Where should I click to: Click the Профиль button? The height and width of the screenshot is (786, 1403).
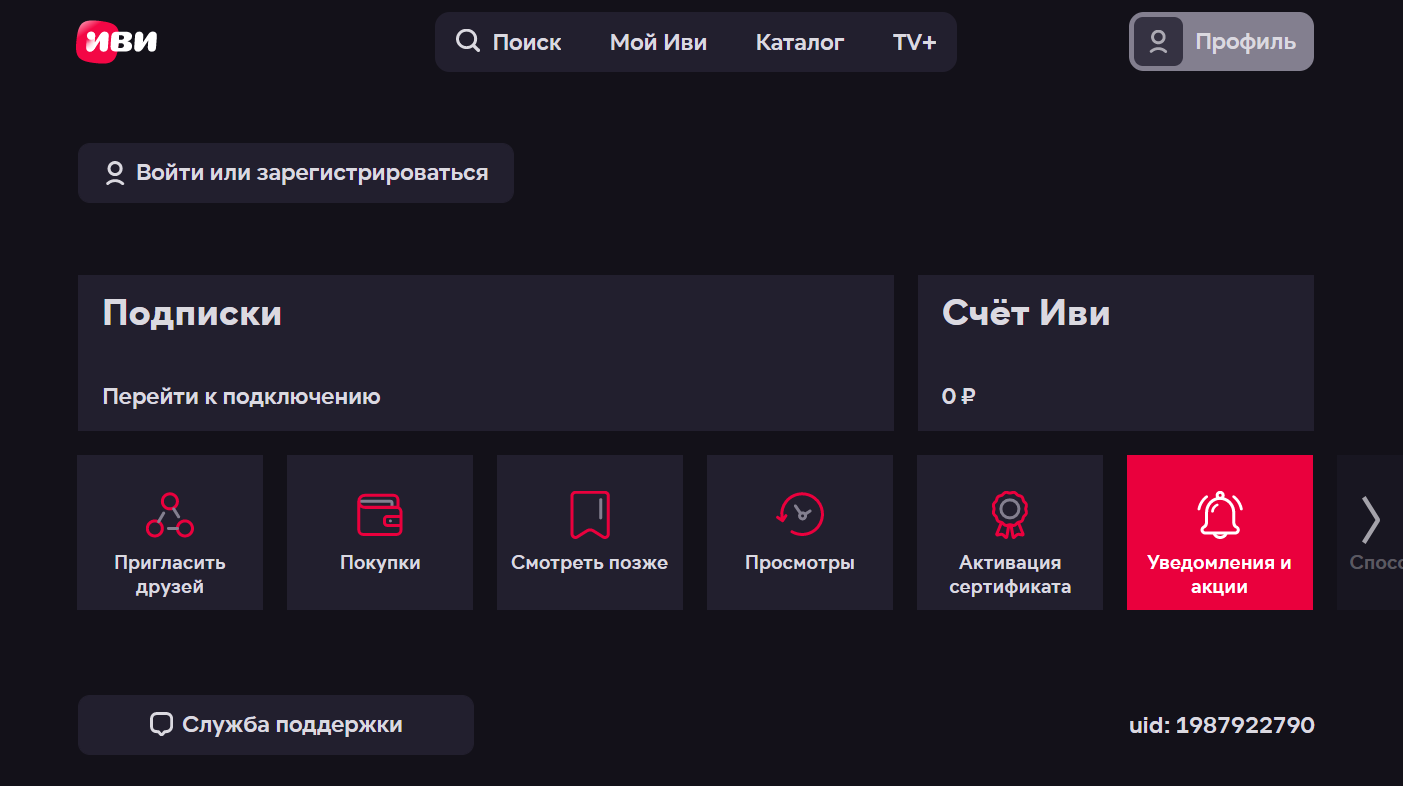click(1221, 41)
